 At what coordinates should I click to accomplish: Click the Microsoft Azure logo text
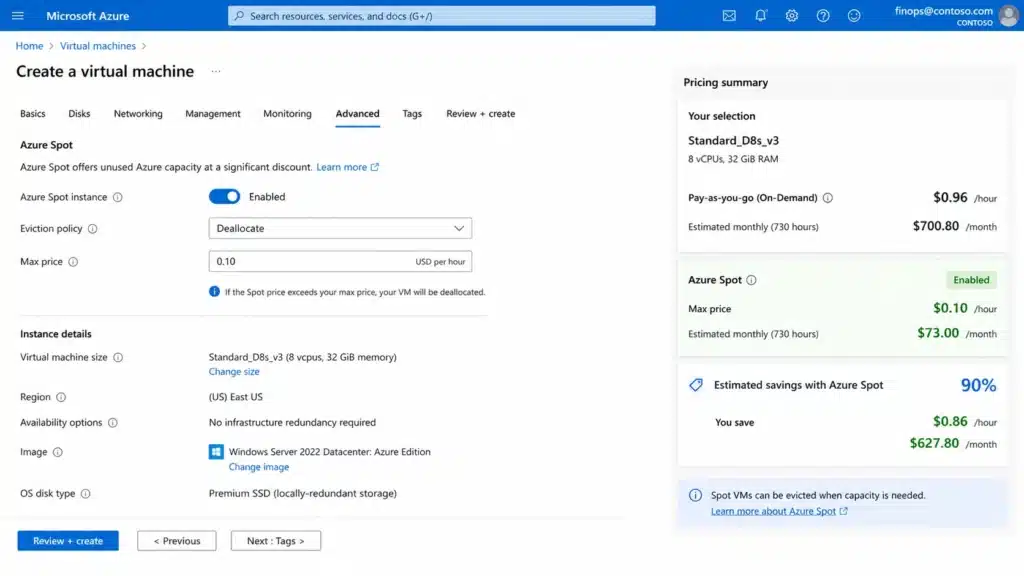[x=88, y=16]
